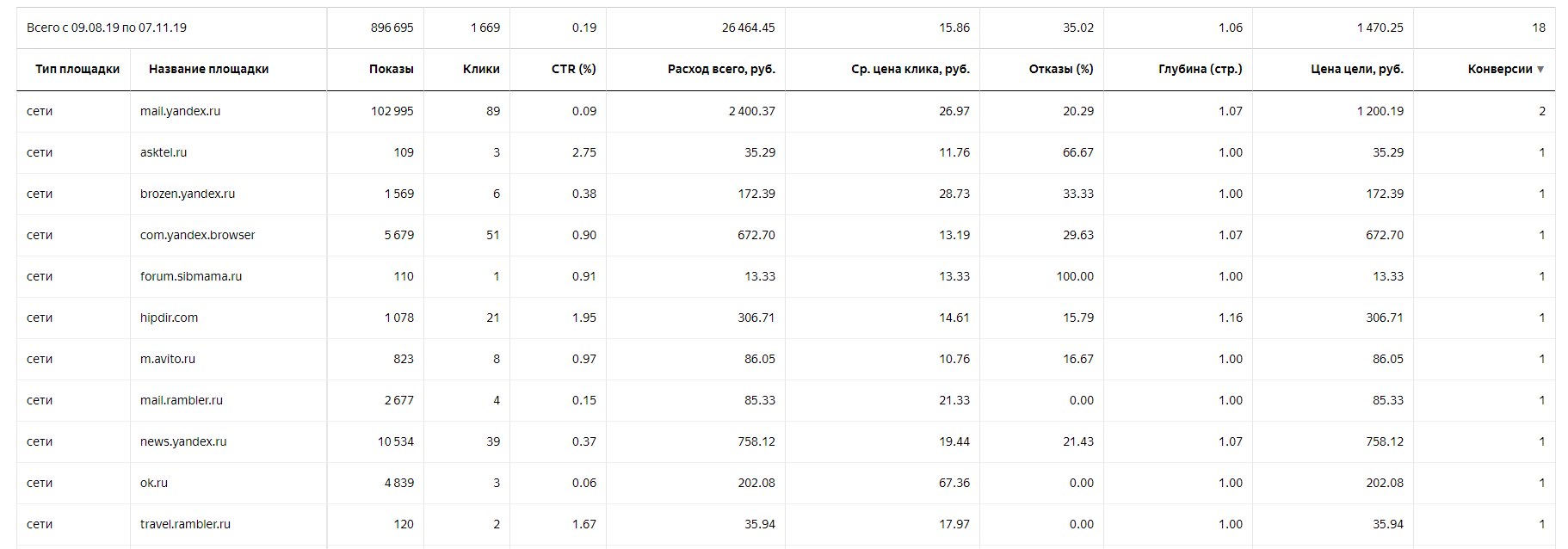Select the travel.rambler.ru platform name
Image resolution: width=1568 pixels, height=549 pixels.
tap(186, 524)
